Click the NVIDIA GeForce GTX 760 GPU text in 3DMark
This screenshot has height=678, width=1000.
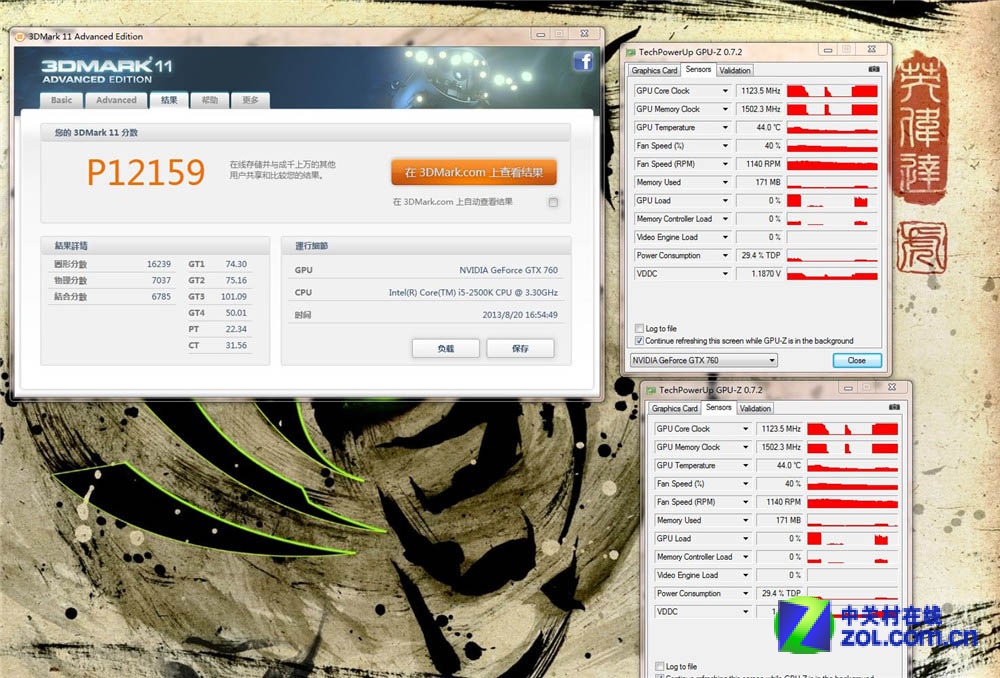(508, 270)
